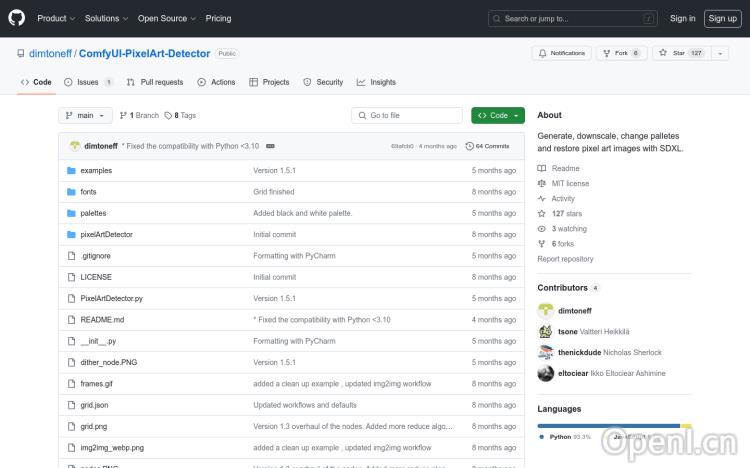Expand the commit message ellipsis details
750x468 pixels.
tap(270, 146)
